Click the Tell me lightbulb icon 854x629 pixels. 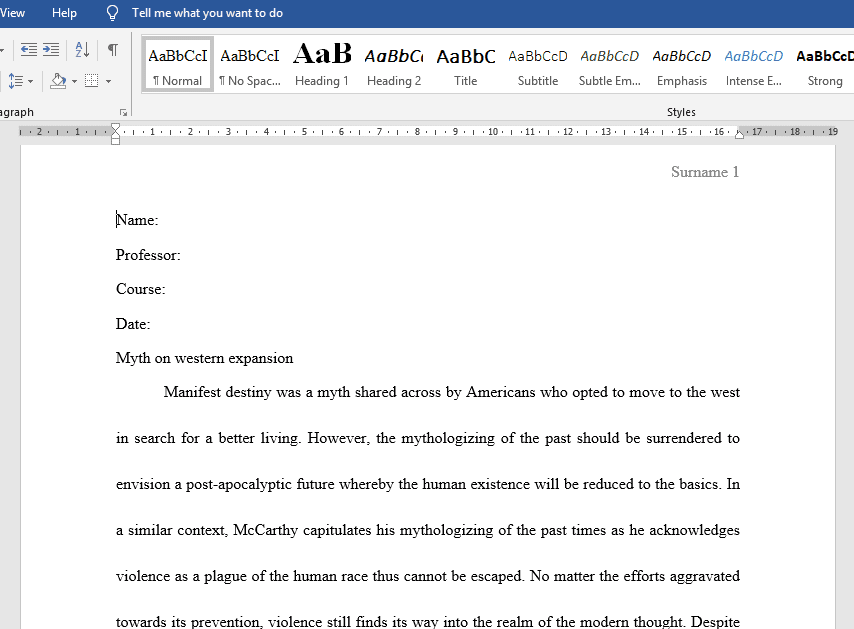click(x=113, y=13)
